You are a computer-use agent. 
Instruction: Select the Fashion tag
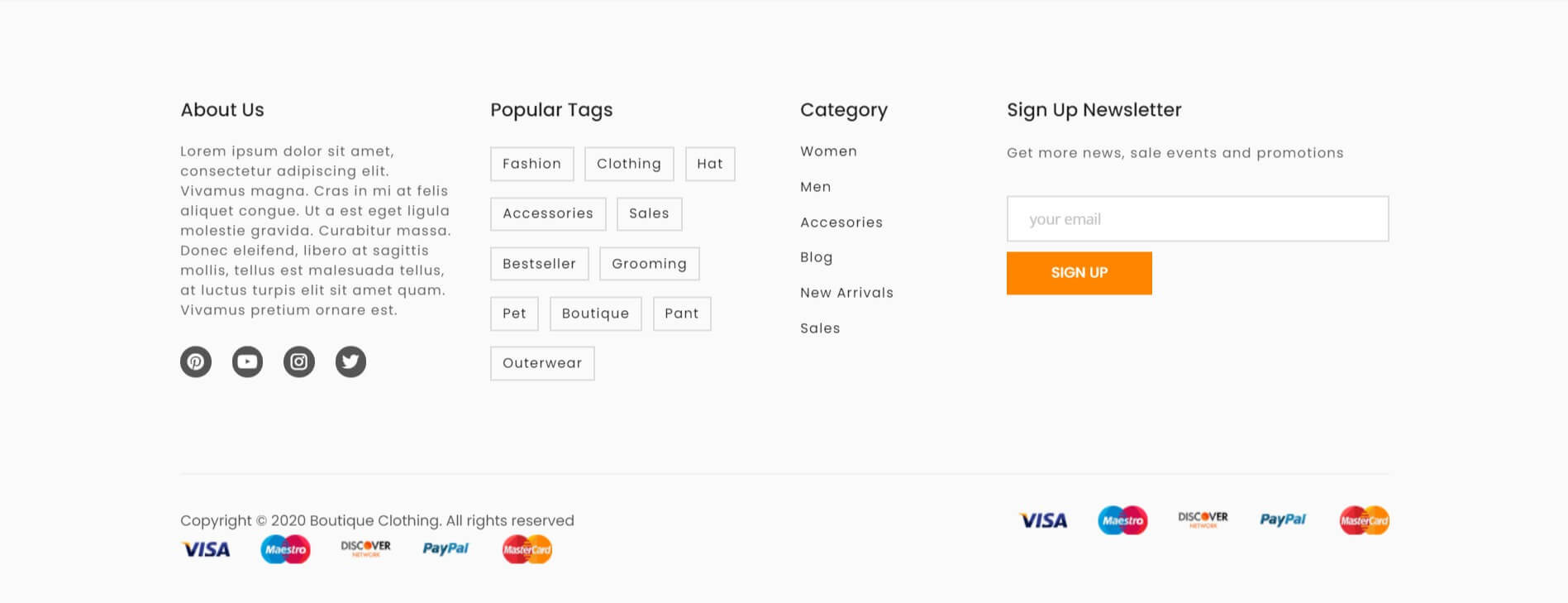[x=531, y=164]
